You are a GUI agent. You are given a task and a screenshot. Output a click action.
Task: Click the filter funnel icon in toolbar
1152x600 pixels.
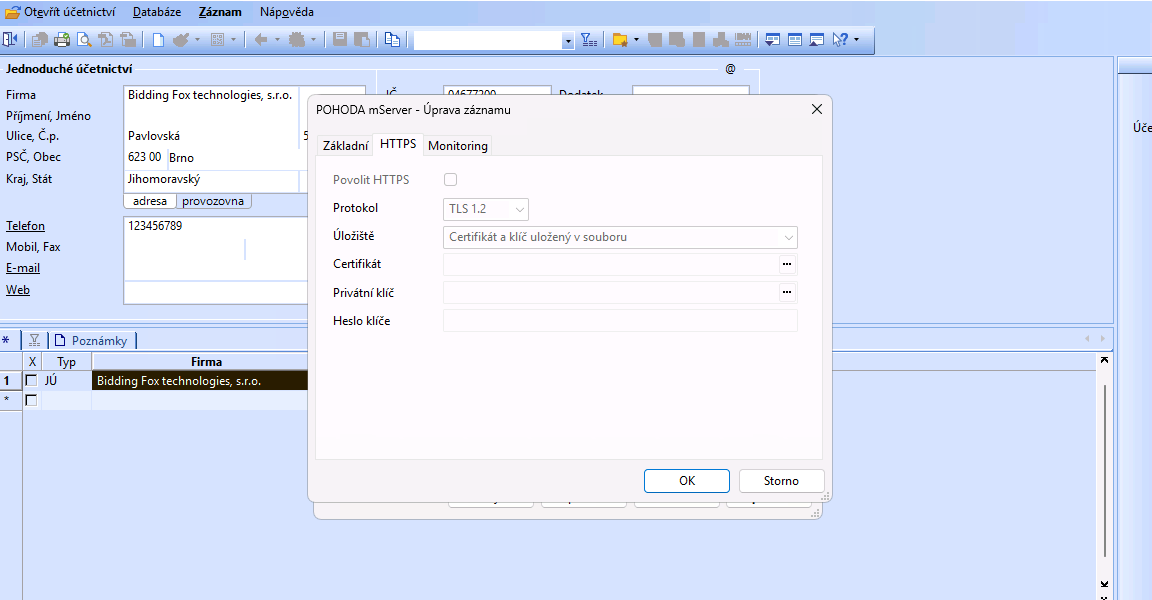(589, 40)
